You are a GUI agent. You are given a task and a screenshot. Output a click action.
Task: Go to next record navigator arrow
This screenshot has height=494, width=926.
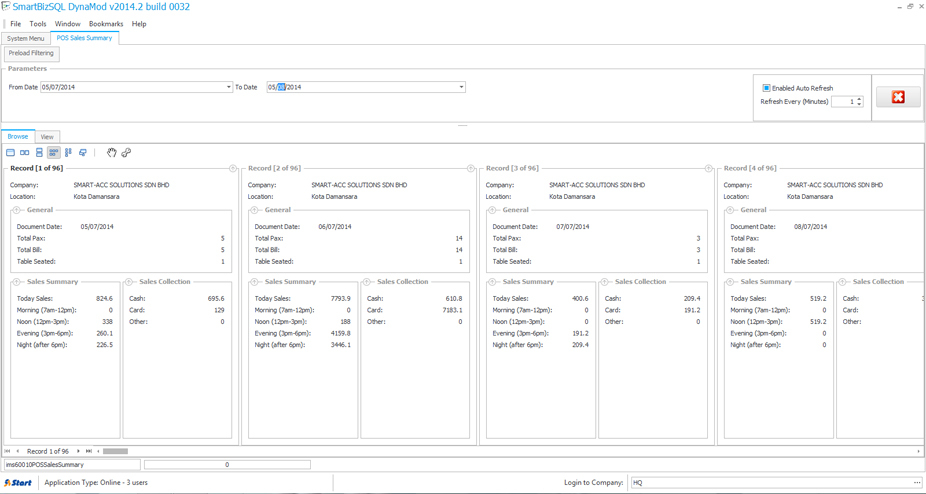point(79,451)
